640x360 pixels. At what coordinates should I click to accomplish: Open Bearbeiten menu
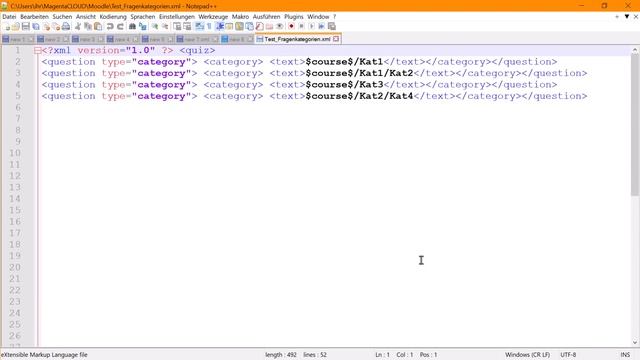34,17
